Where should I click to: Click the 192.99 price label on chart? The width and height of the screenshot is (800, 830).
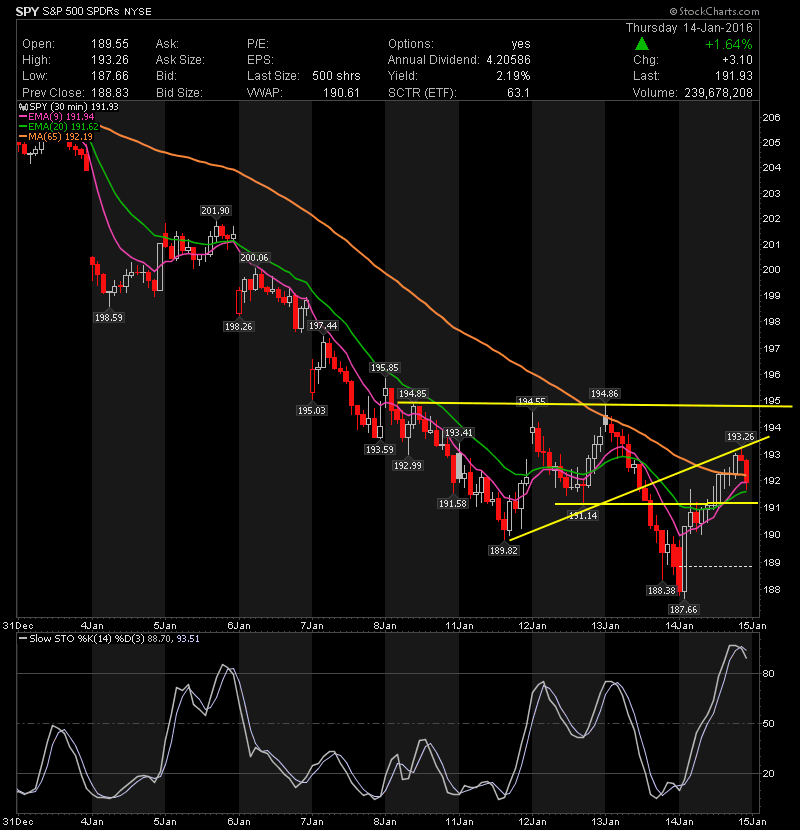point(408,466)
